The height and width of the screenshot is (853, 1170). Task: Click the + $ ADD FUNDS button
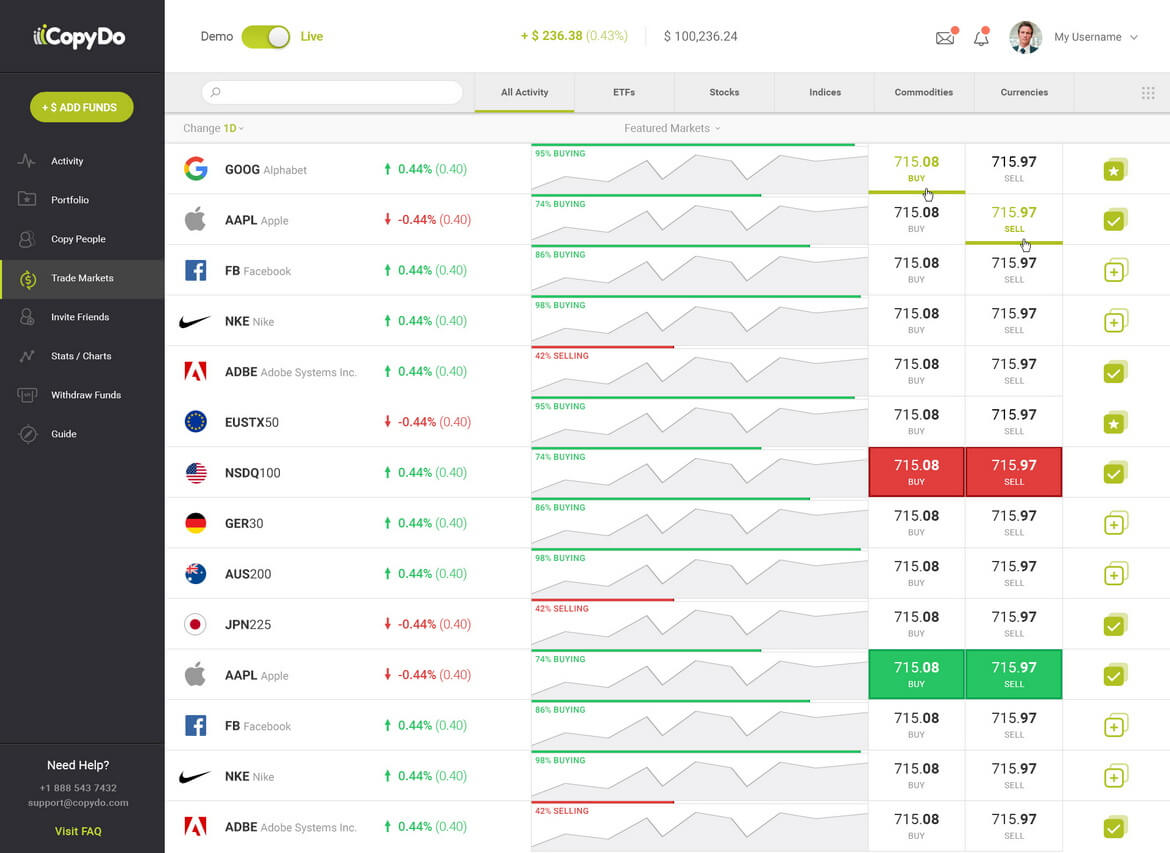click(81, 107)
